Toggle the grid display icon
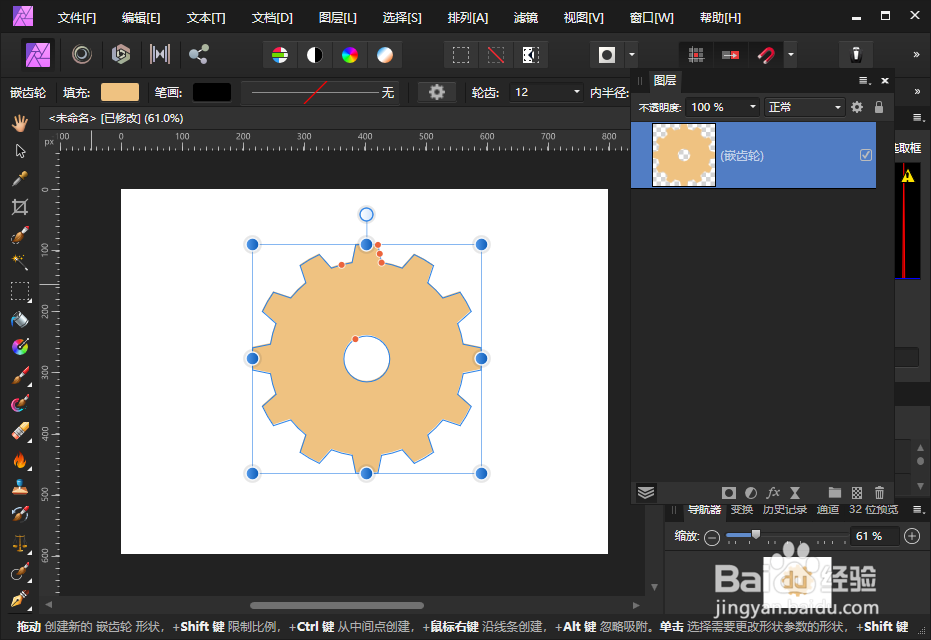 pos(697,54)
